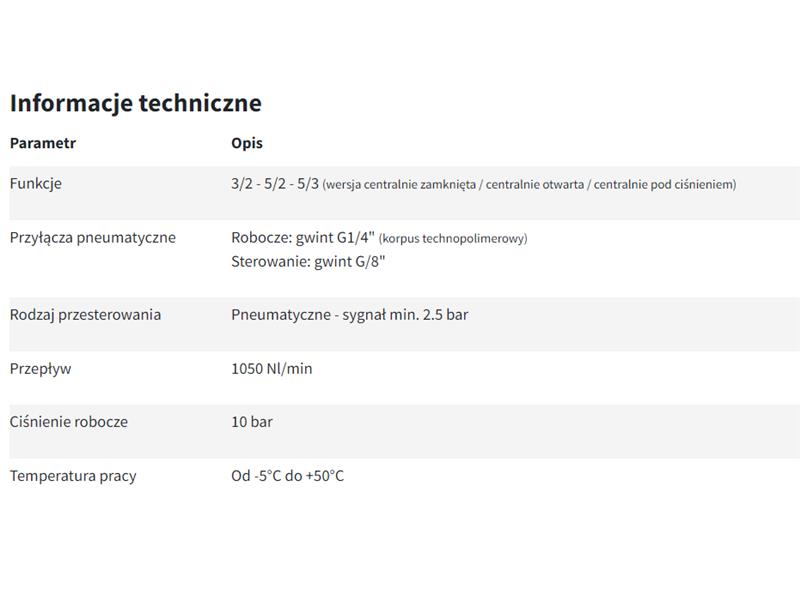Click the centralnie zamknięta note text
This screenshot has width=800, height=600.
[420, 185]
